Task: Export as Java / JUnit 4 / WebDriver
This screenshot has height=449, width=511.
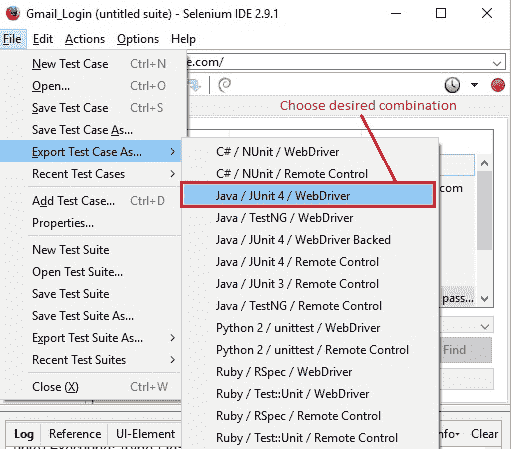Action: coord(308,195)
